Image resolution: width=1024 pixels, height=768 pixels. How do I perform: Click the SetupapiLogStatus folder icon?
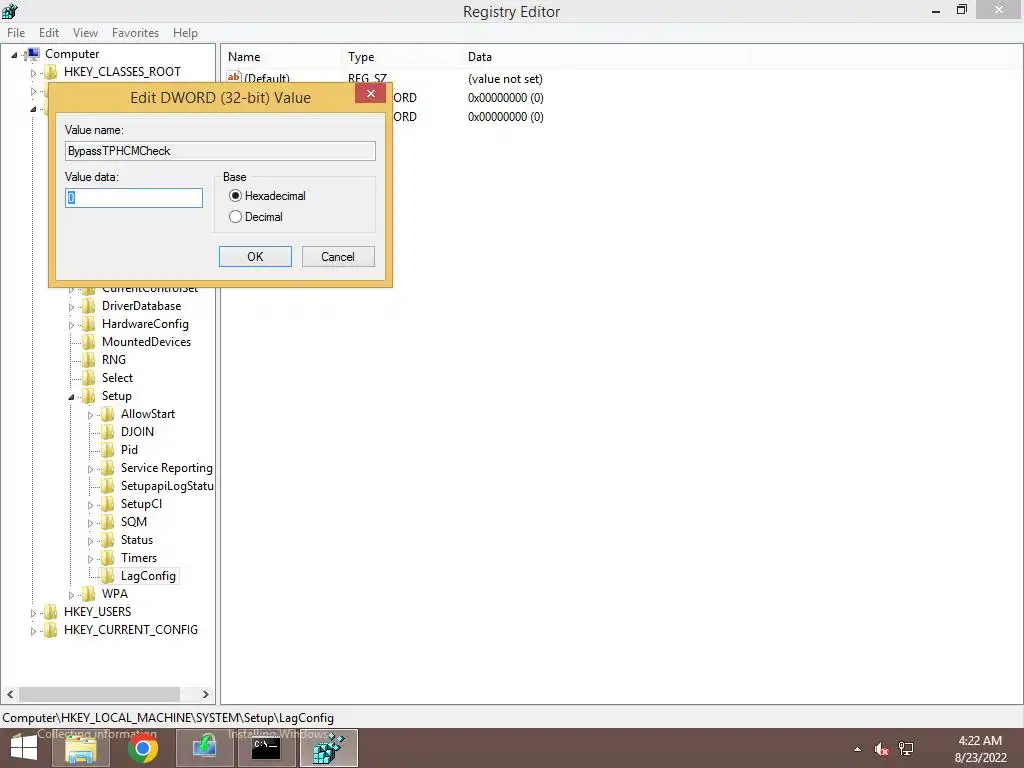107,485
